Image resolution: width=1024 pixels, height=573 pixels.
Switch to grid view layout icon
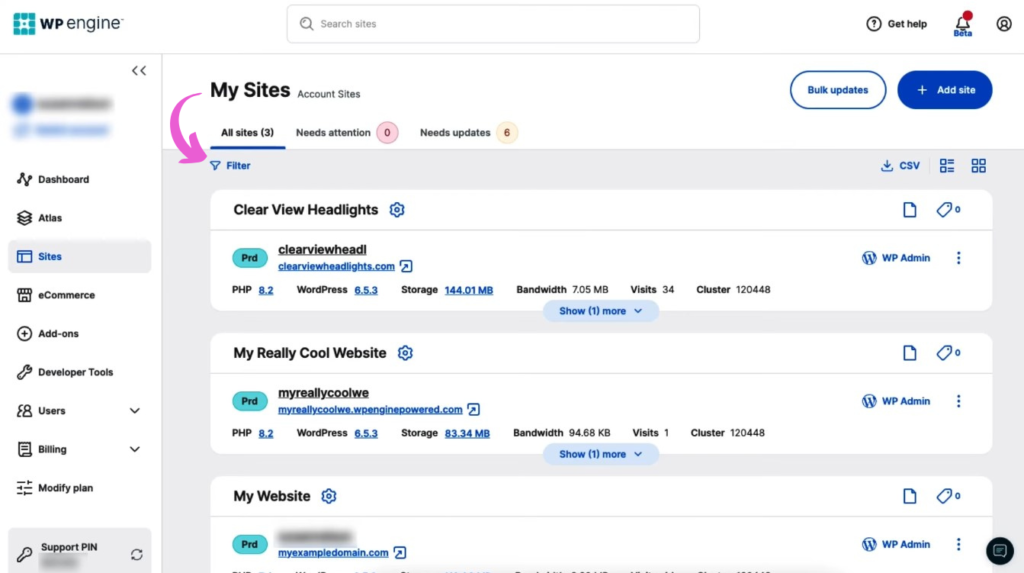tap(978, 166)
